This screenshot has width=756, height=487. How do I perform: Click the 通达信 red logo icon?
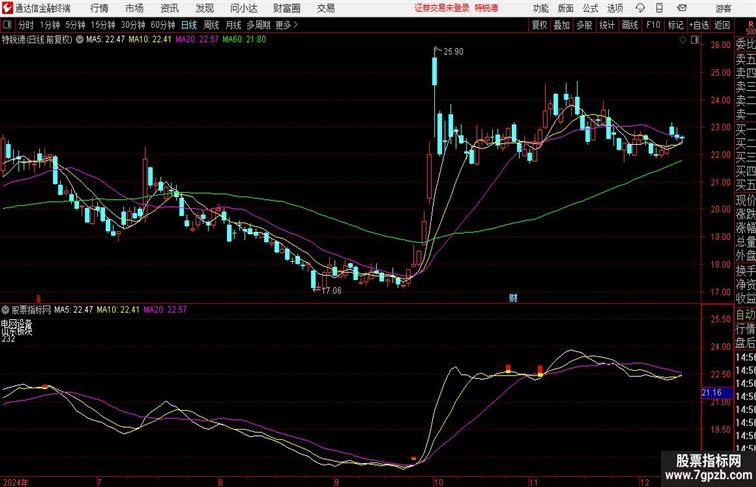pos(7,8)
